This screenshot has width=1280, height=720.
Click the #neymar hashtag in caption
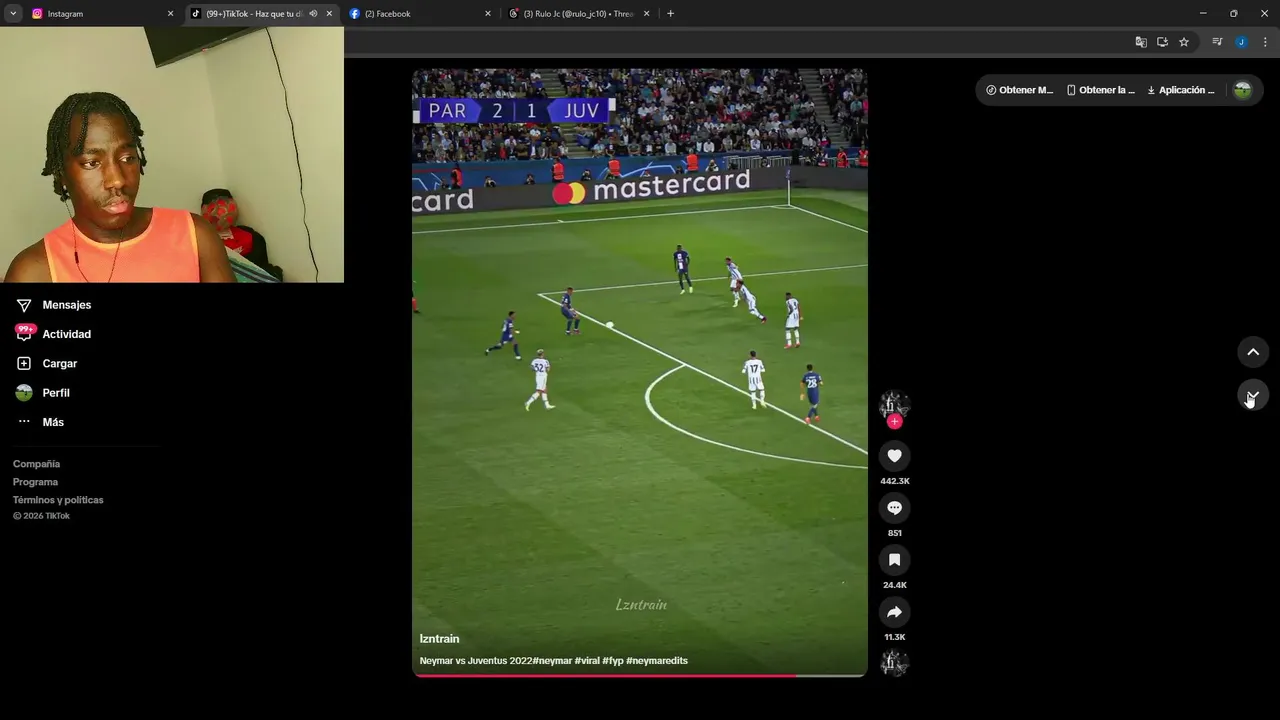pyautogui.click(x=552, y=661)
